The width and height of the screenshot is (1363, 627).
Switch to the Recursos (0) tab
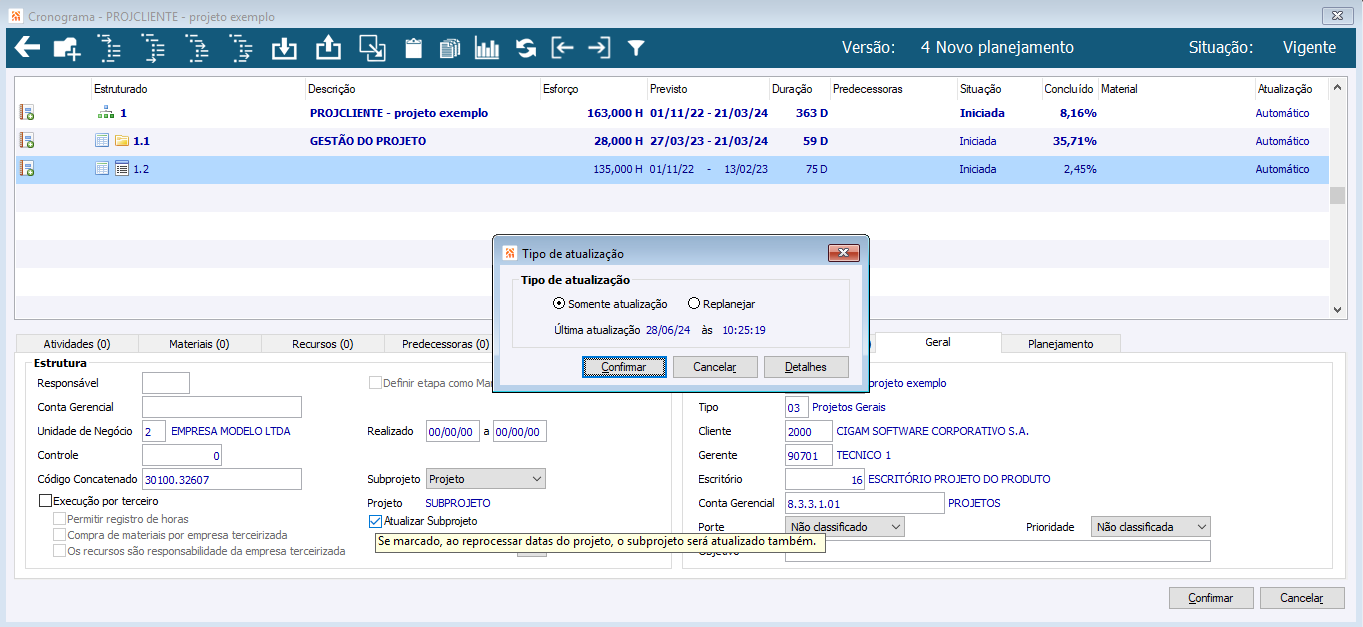point(322,344)
